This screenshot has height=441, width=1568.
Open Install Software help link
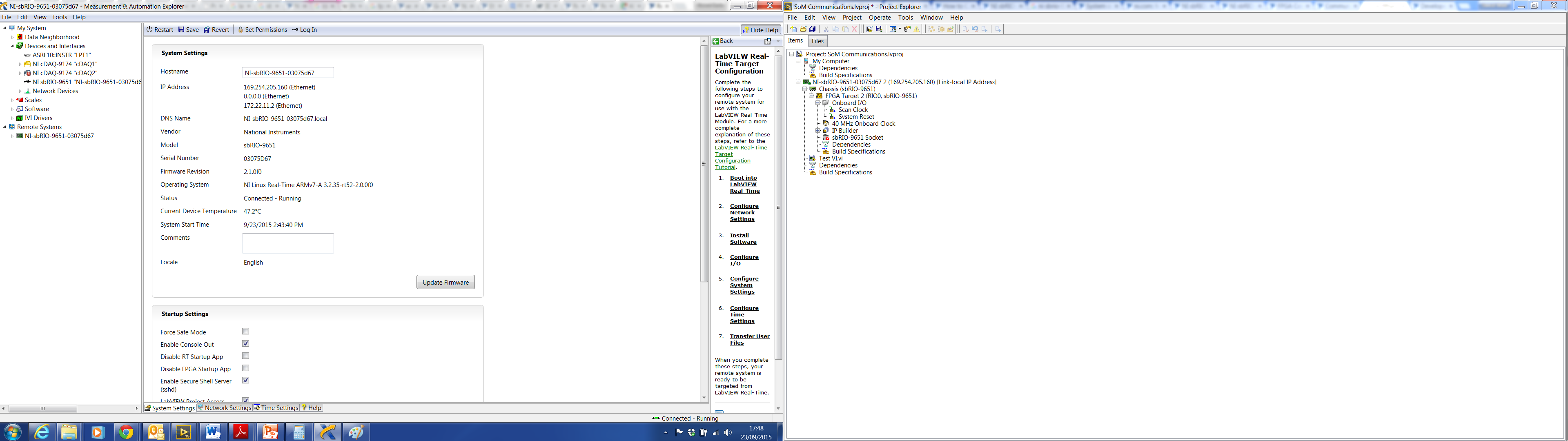[743, 239]
